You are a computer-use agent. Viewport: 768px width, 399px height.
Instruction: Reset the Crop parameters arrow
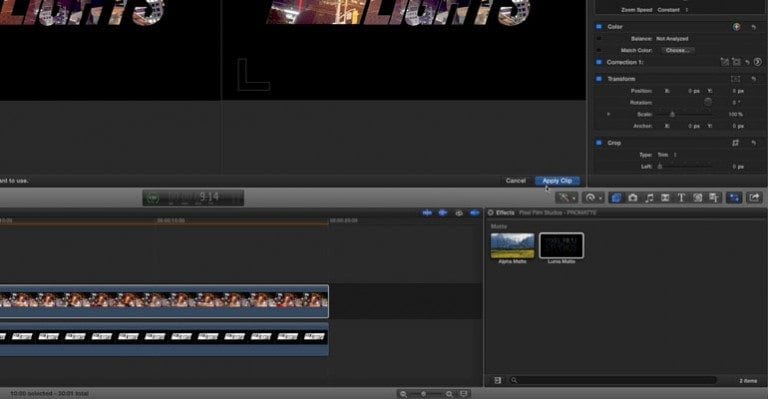pyautogui.click(x=754, y=143)
